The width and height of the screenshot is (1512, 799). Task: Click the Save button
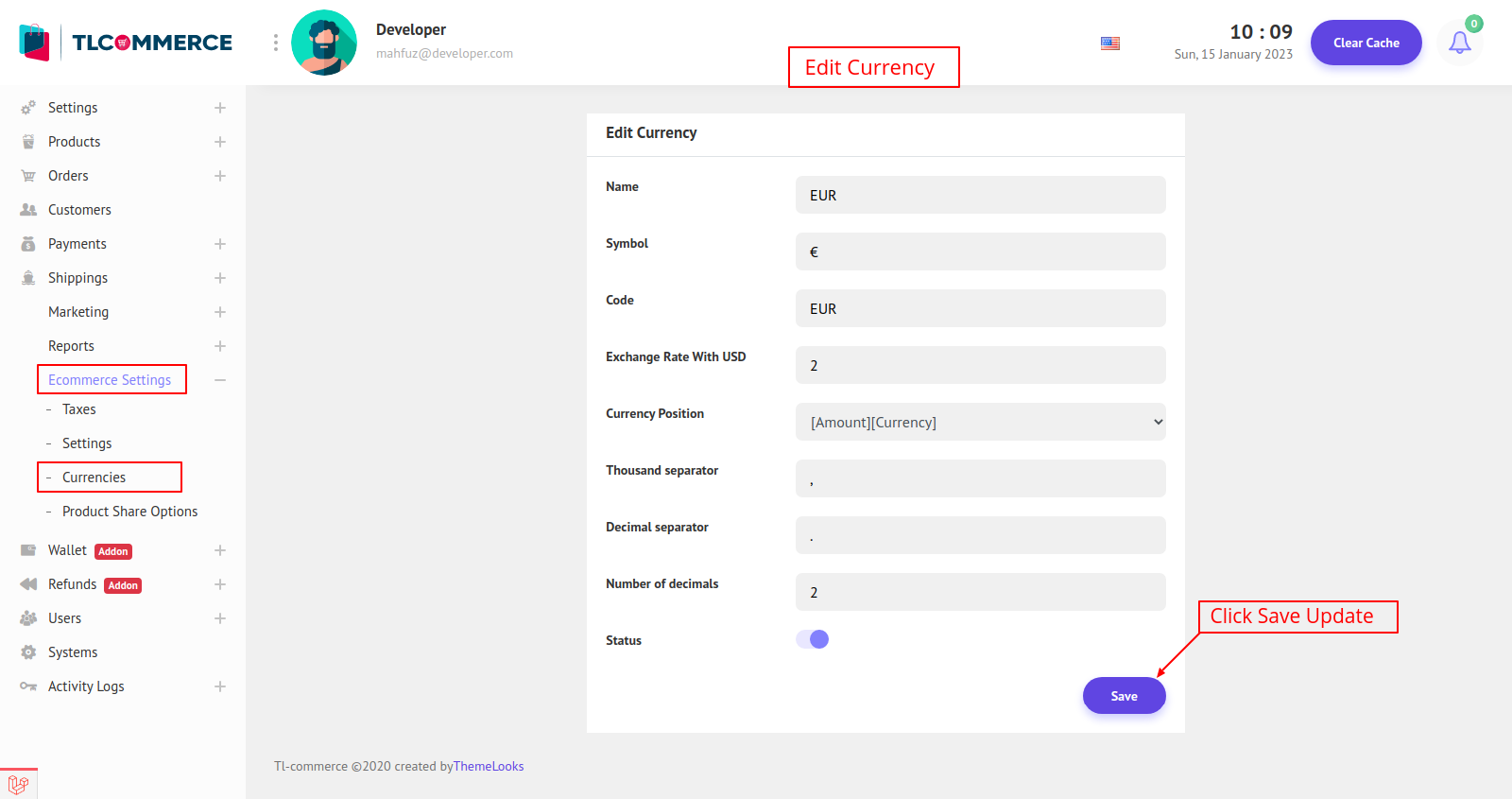(x=1124, y=696)
